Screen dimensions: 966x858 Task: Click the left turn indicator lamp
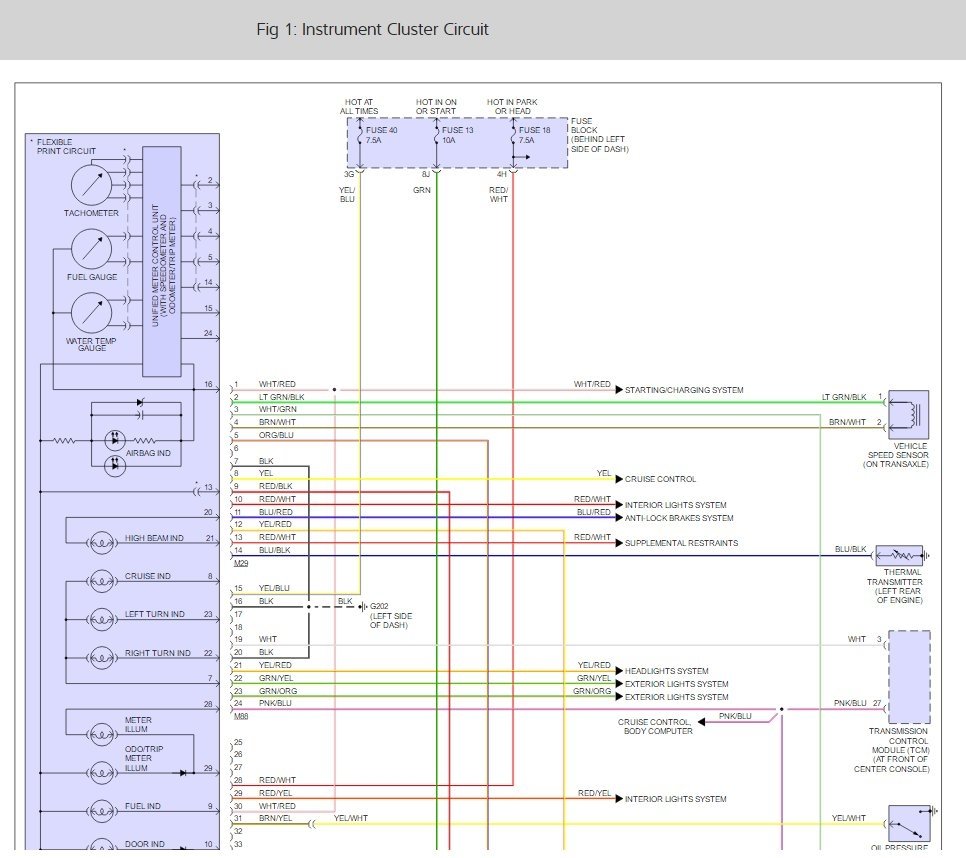pos(101,615)
